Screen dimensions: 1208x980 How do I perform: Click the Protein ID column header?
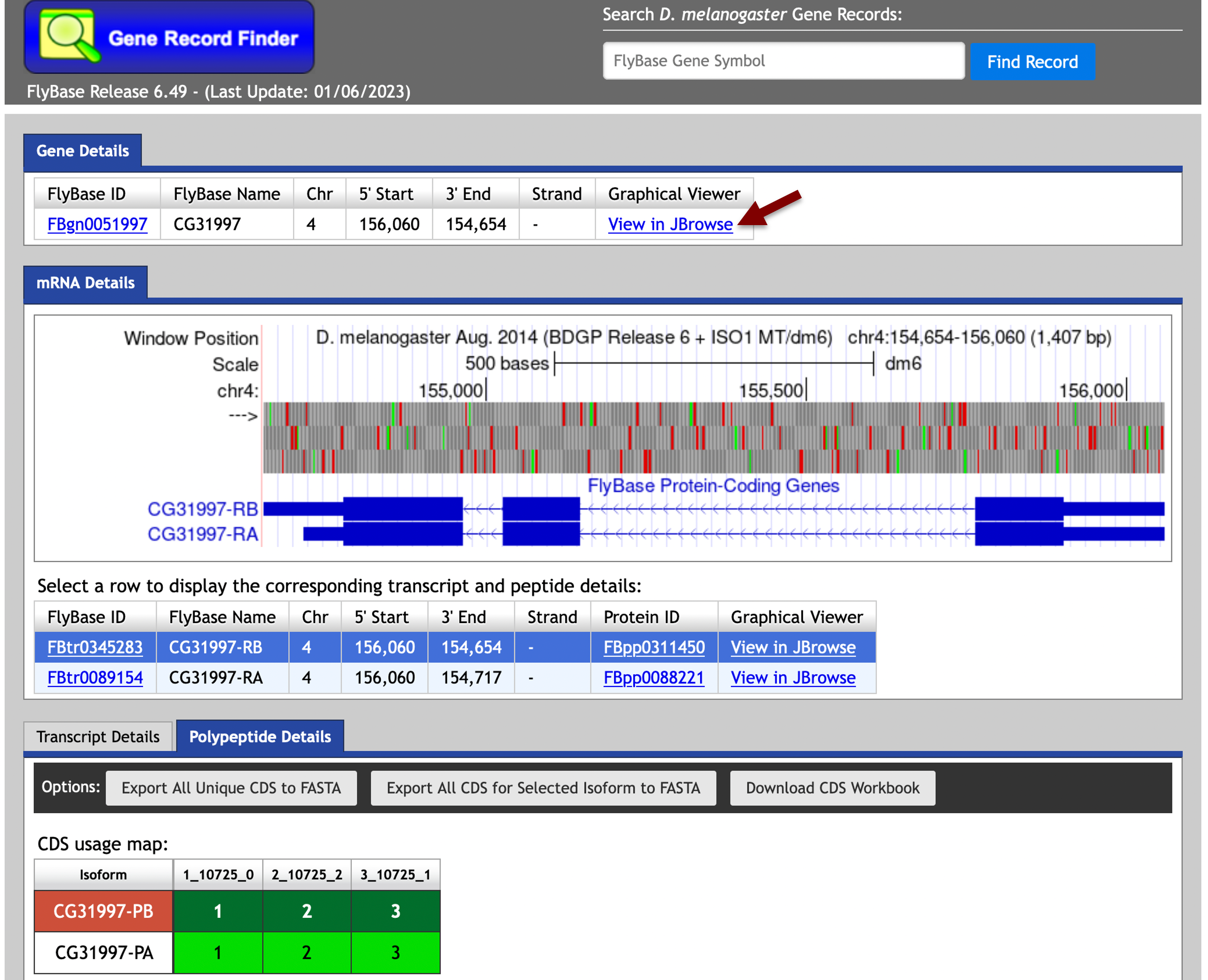(654, 617)
